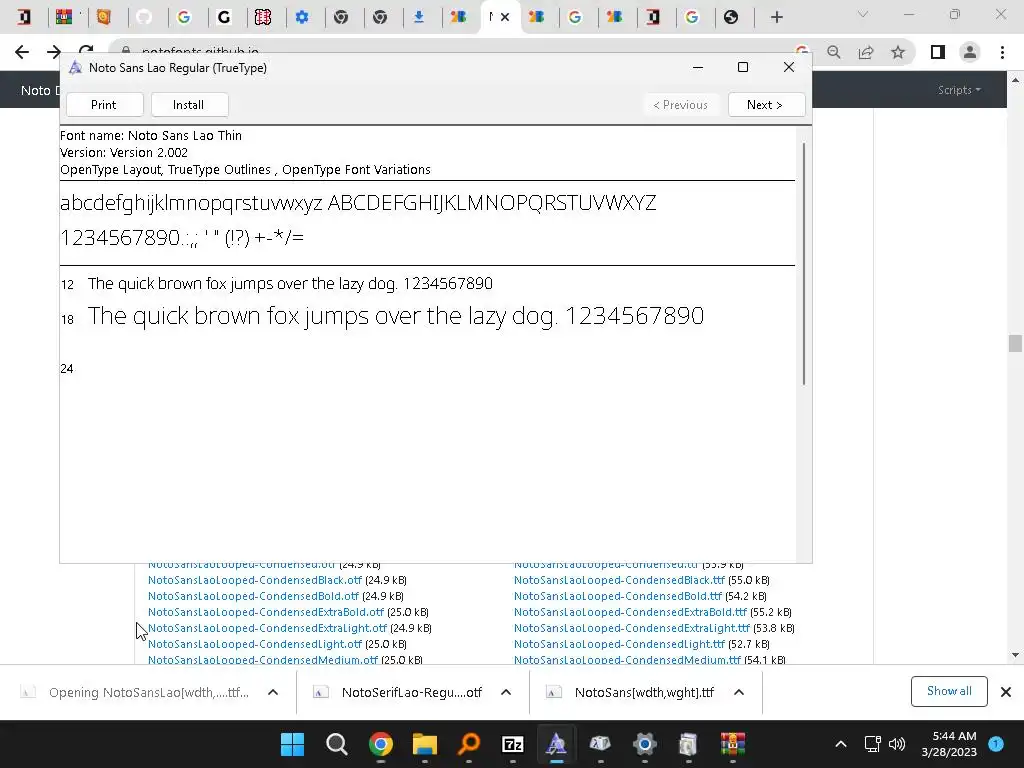Switch to the last globe-icon tab

[731, 17]
